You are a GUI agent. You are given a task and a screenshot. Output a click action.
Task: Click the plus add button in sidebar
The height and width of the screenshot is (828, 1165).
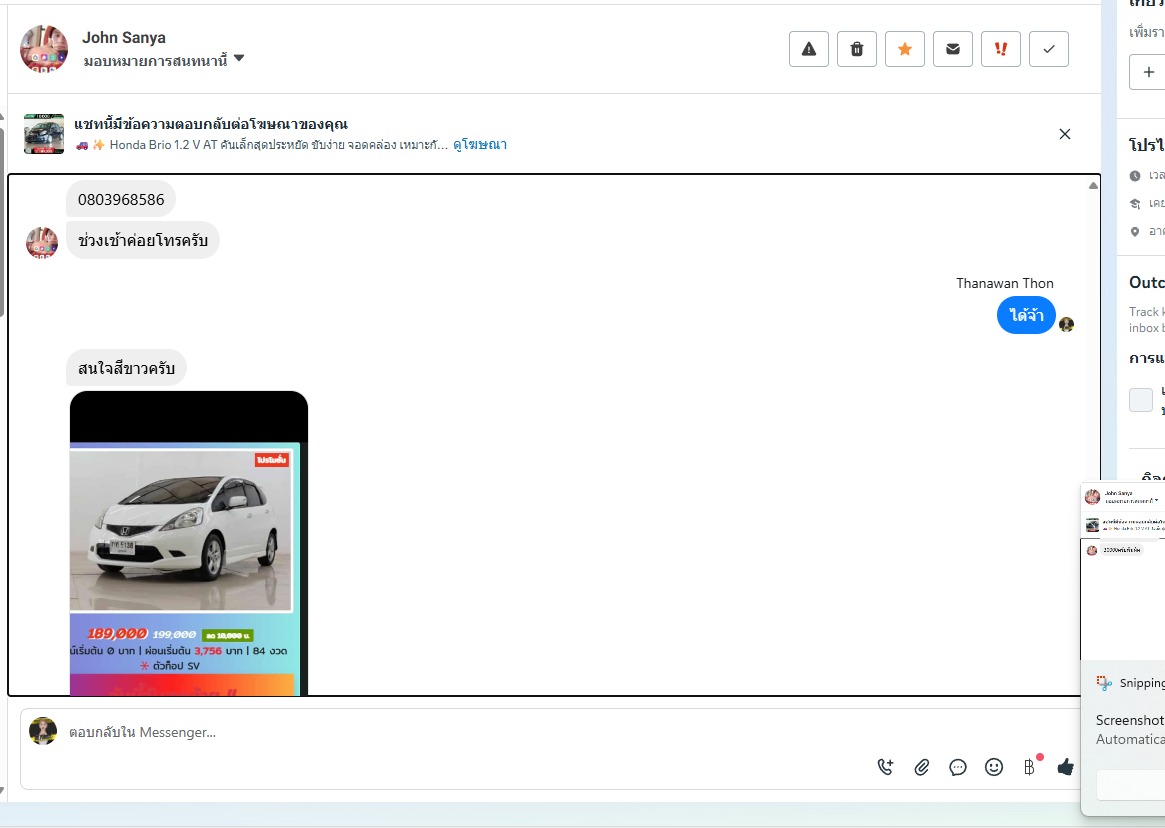point(1148,72)
